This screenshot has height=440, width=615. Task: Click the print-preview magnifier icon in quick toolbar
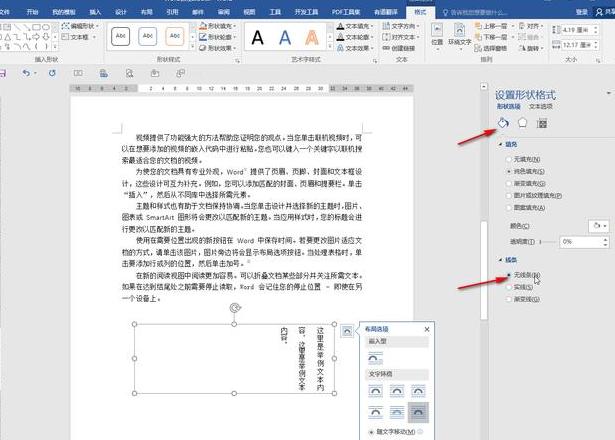(x=129, y=73)
